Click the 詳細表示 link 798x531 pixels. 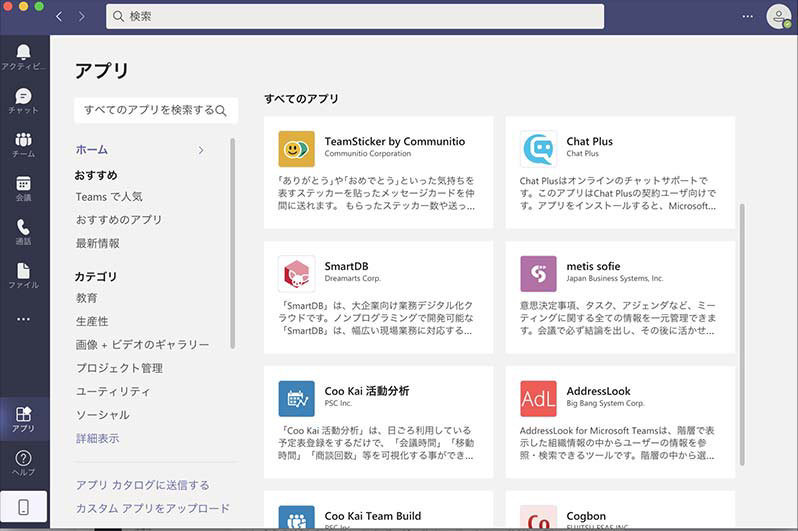[98, 438]
